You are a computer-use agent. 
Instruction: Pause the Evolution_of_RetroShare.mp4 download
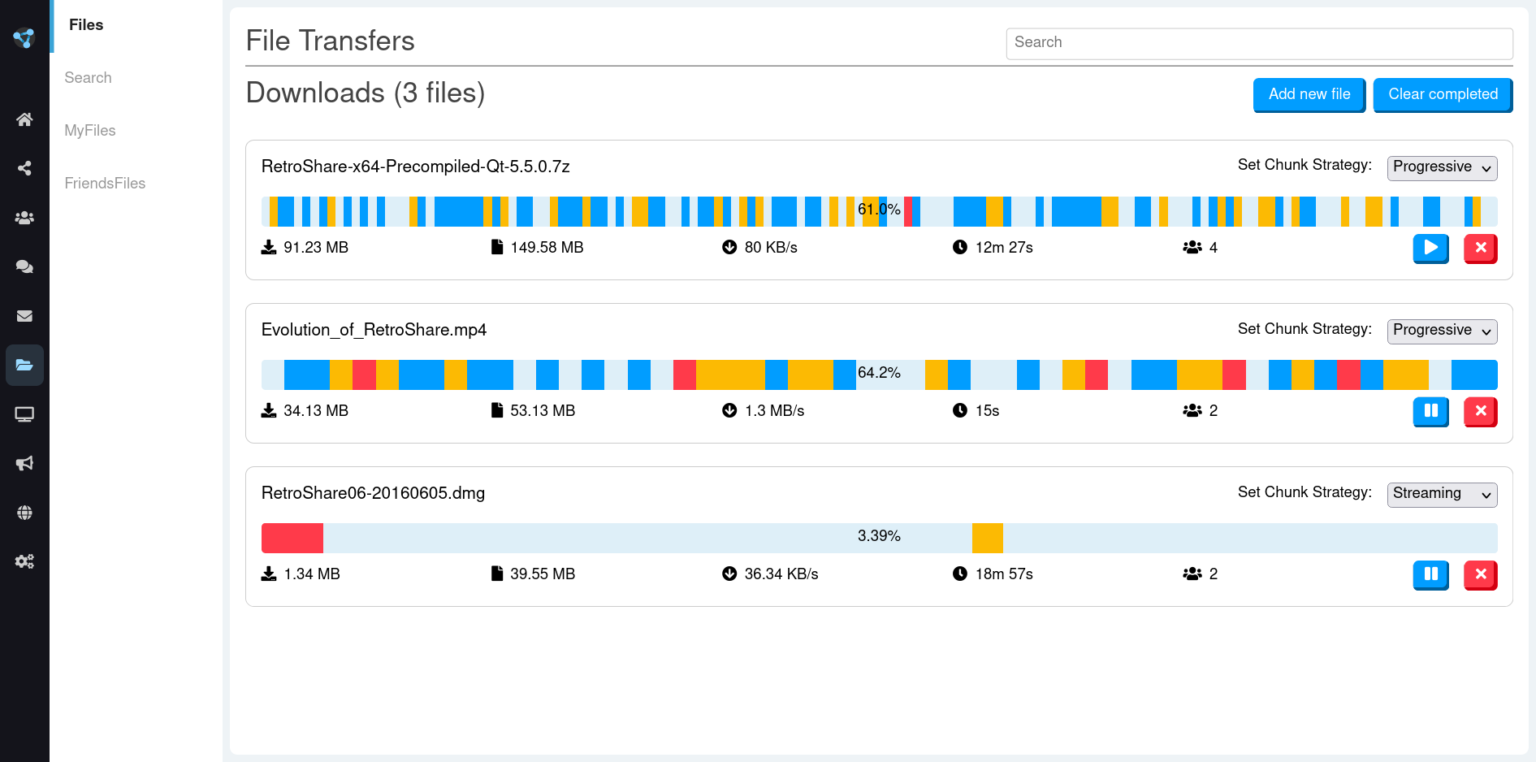[1431, 410]
